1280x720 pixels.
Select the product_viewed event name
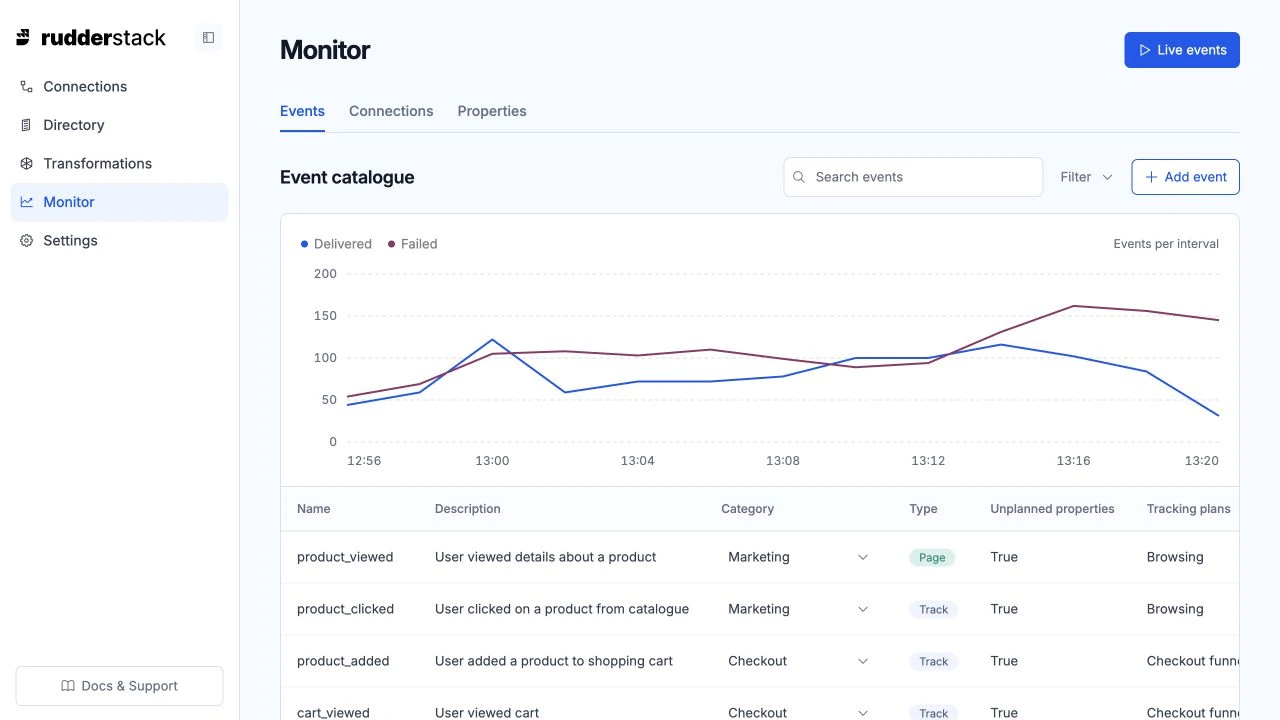(345, 557)
